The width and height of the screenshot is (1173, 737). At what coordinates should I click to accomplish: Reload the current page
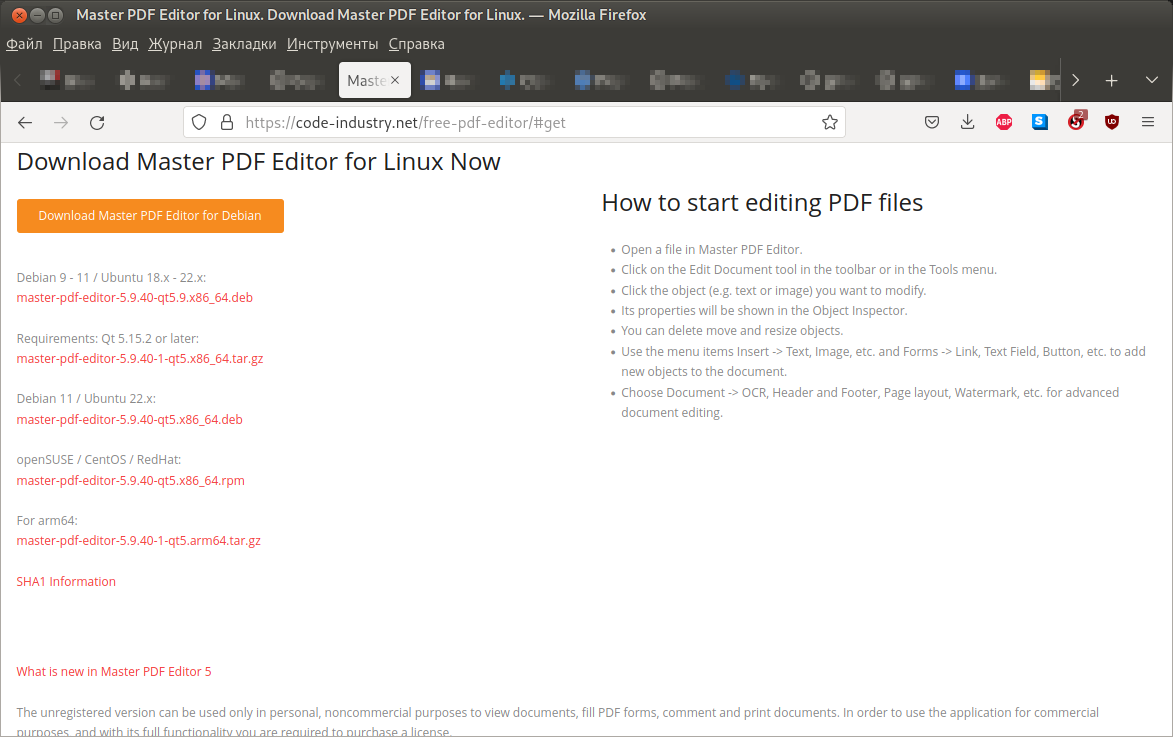pyautogui.click(x=97, y=122)
